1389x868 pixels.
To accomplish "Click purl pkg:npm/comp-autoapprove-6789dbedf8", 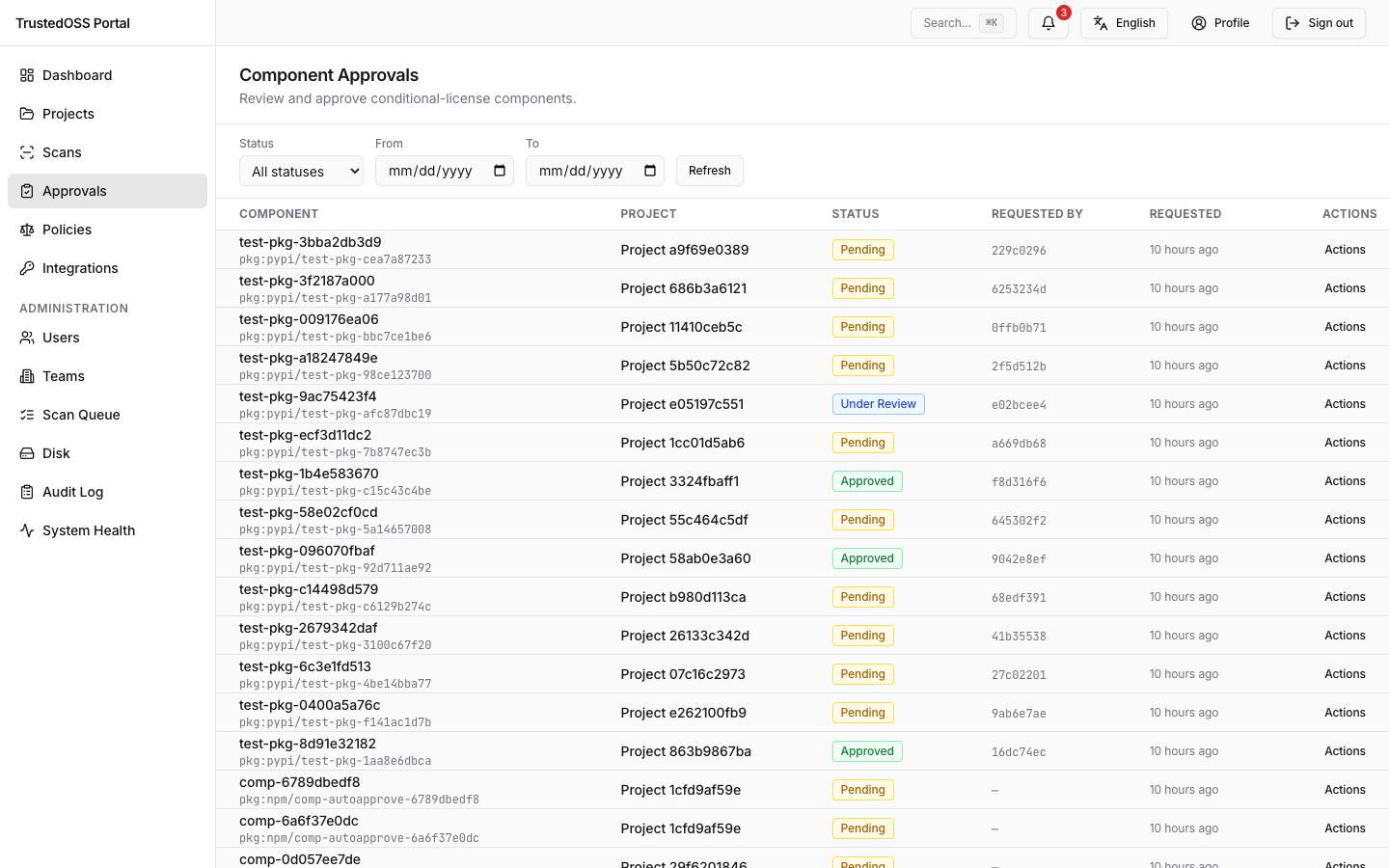I will (x=359, y=800).
